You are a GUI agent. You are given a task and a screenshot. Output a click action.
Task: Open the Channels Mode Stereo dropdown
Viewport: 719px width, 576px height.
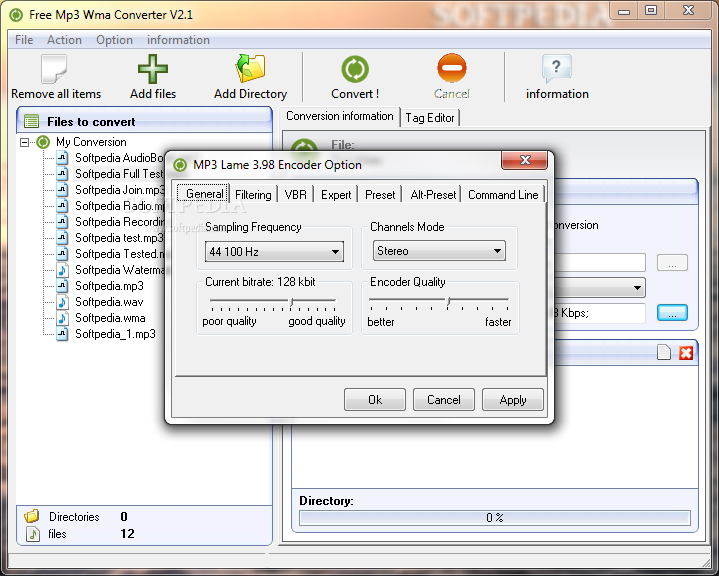439,251
